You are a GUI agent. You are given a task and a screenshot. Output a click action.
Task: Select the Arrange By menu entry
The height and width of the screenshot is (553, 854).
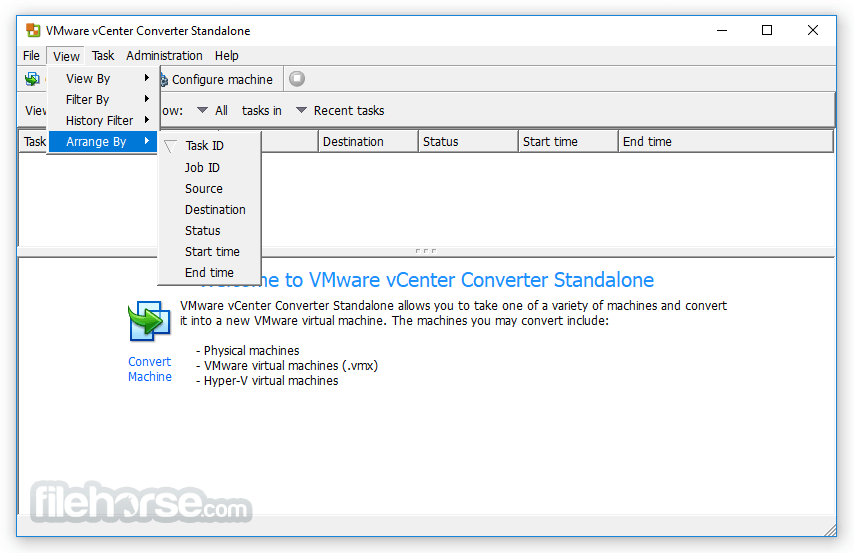(x=103, y=142)
